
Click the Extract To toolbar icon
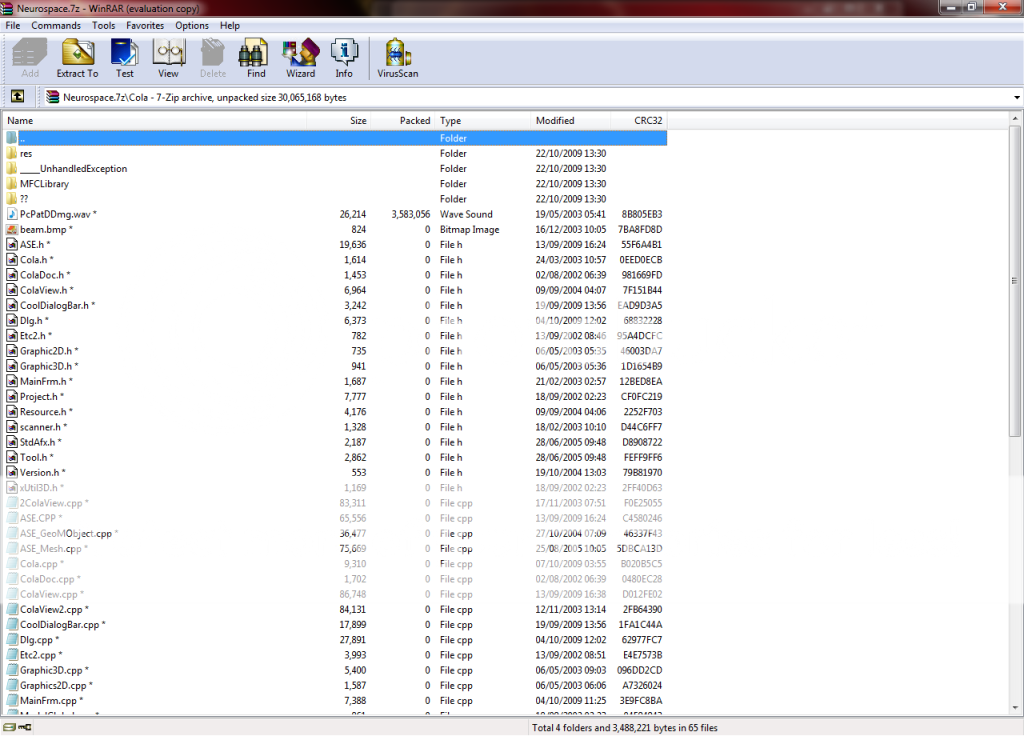pyautogui.click(x=77, y=58)
